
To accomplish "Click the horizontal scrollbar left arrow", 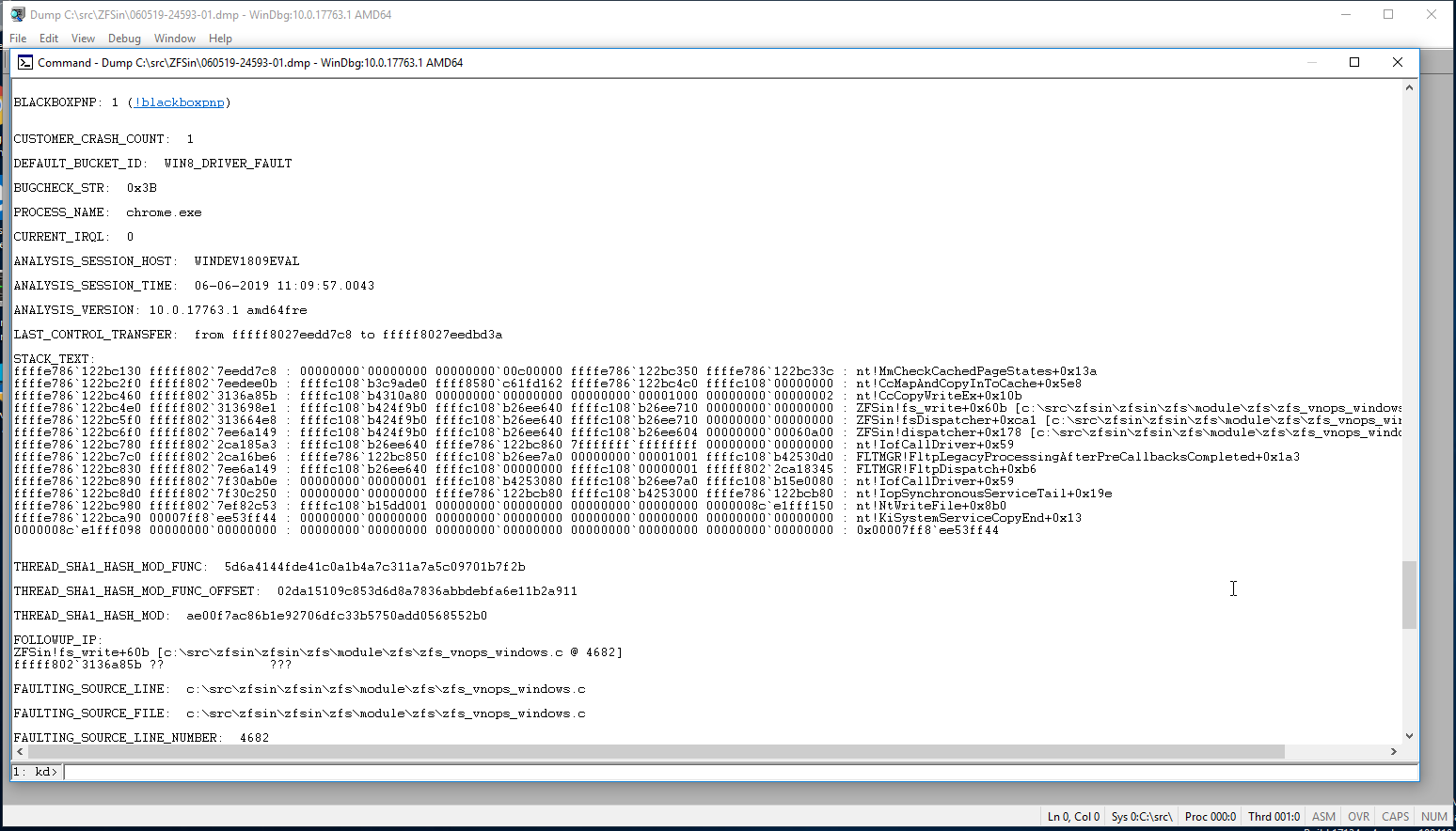I will click(21, 751).
